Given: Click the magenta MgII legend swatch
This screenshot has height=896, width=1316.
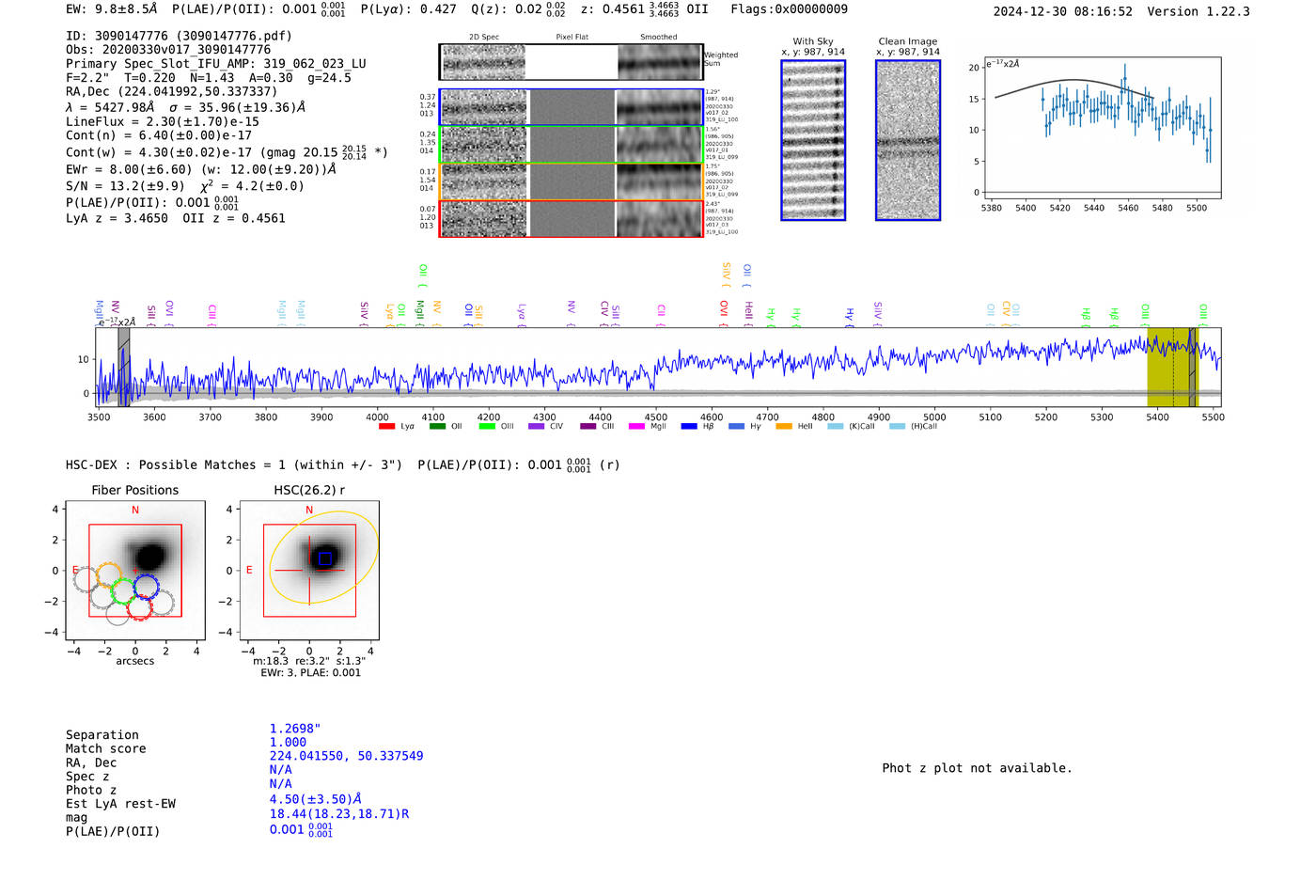Looking at the screenshot, I should click(x=637, y=427).
